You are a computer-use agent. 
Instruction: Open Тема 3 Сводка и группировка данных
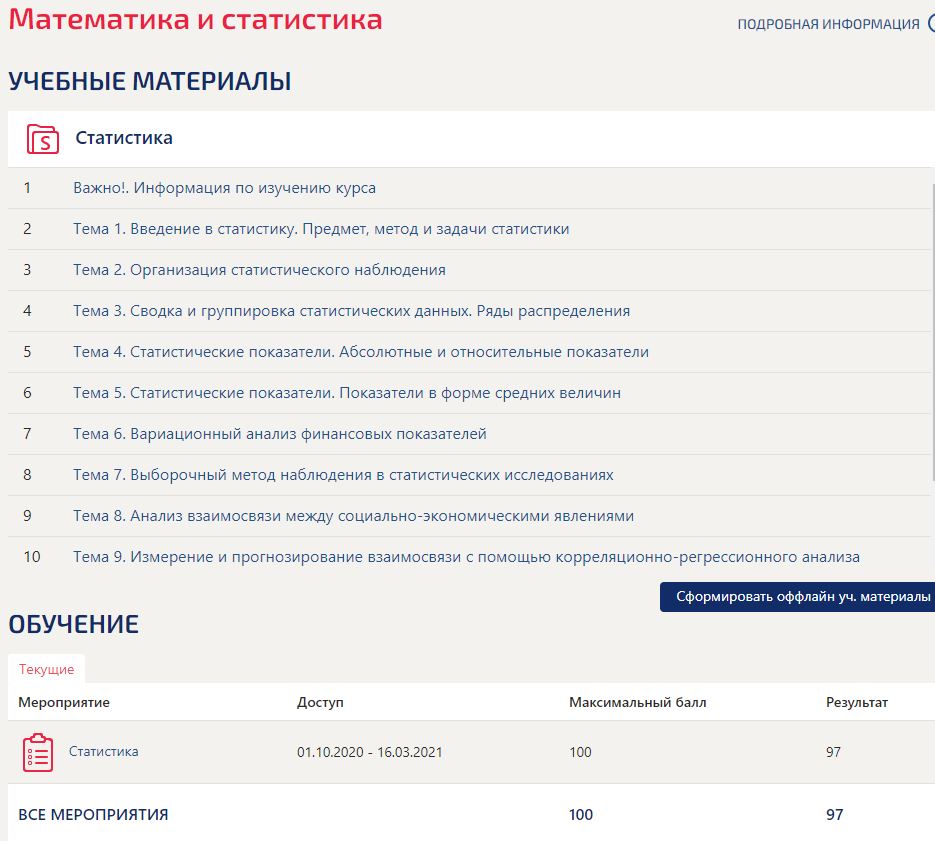tap(350, 311)
